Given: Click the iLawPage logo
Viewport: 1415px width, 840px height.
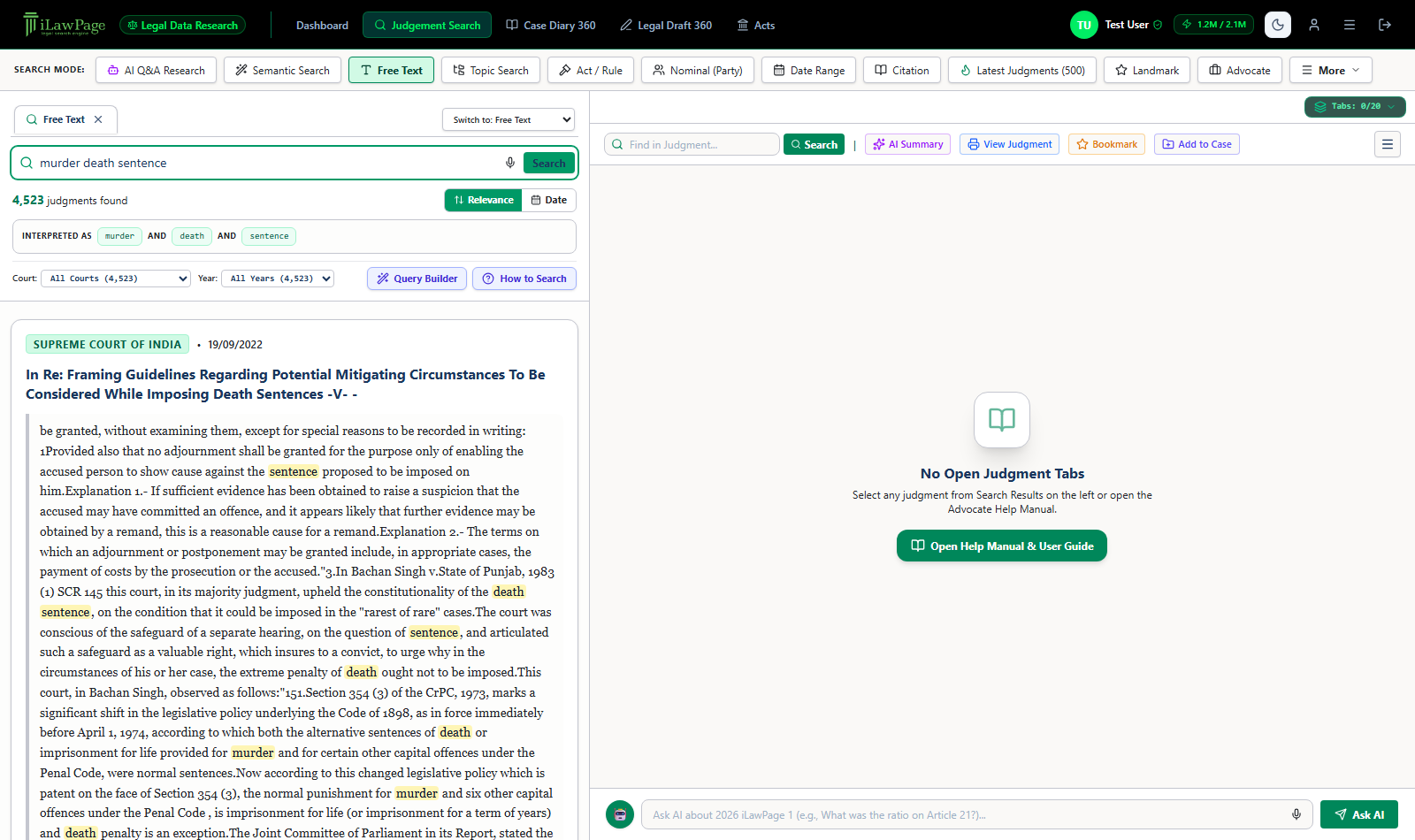Looking at the screenshot, I should [x=64, y=25].
